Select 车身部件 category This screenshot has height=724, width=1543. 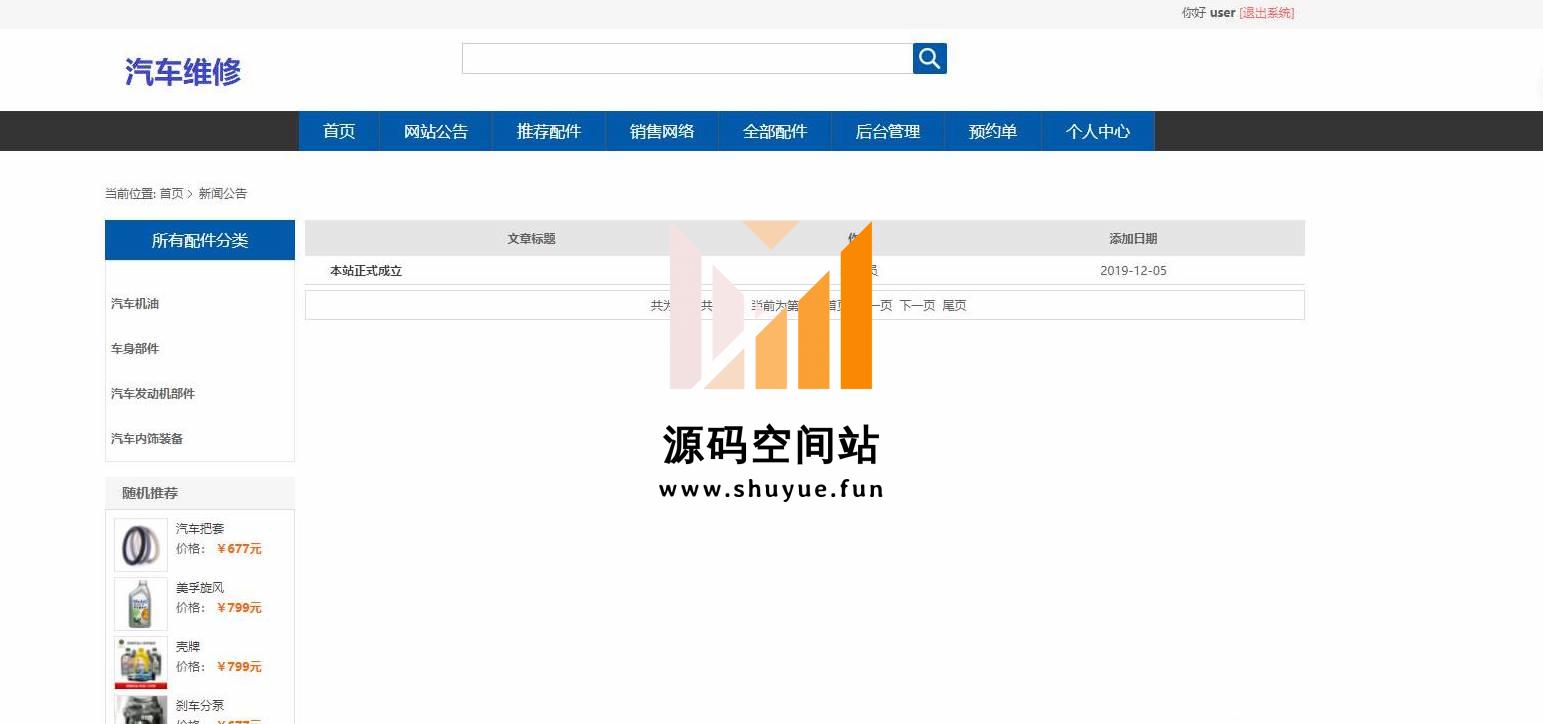135,349
